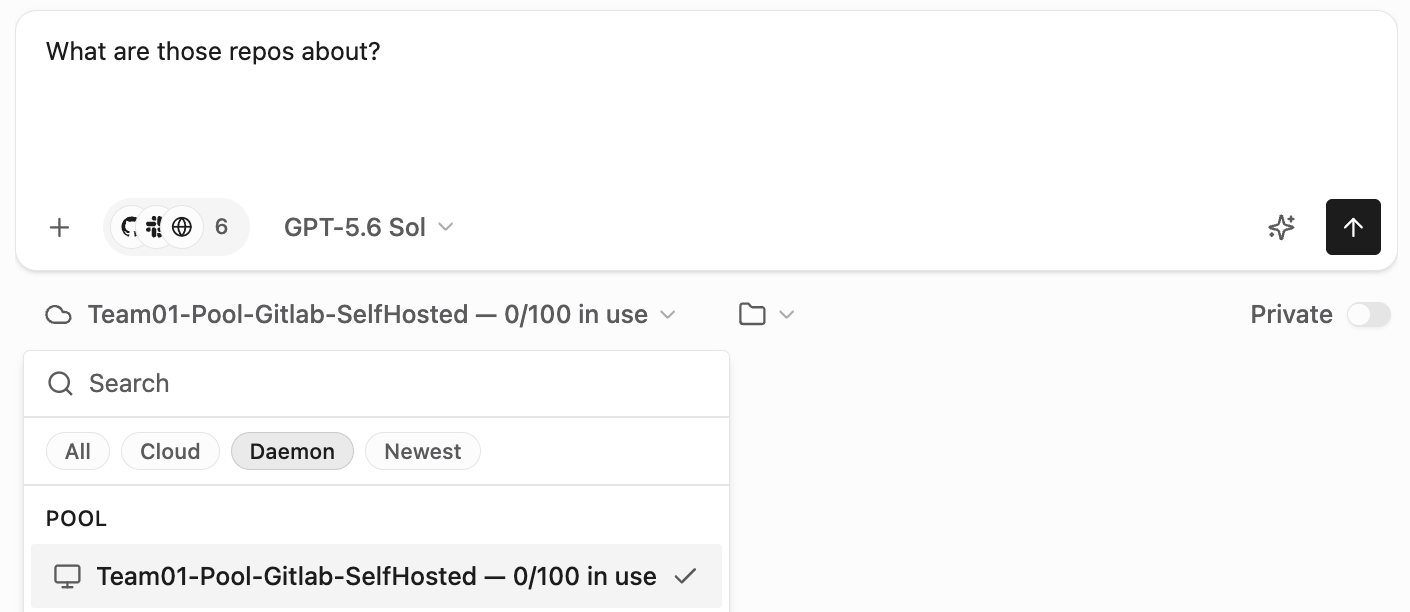Switch to the Newest filter
The width and height of the screenshot is (1410, 612).
pos(423,451)
